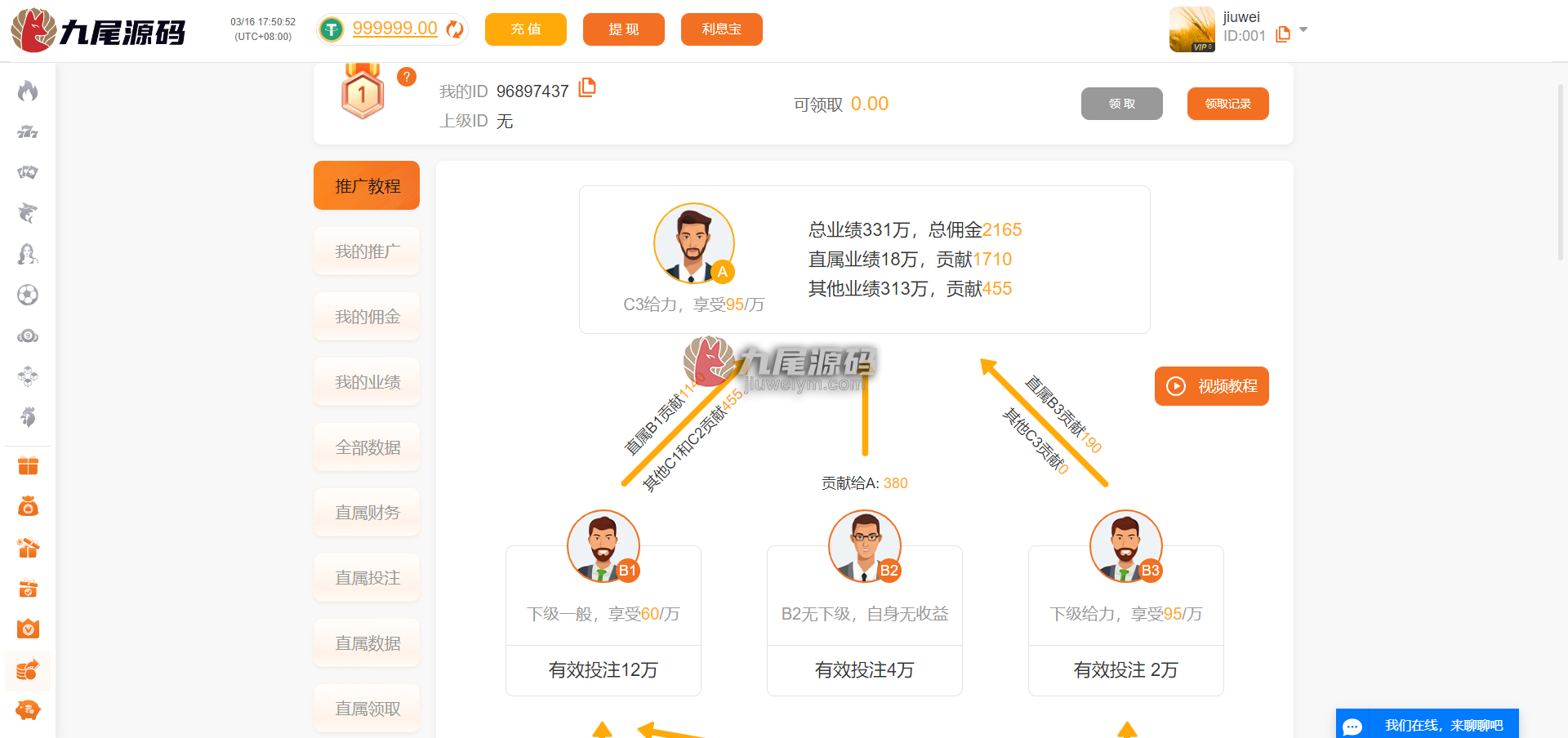This screenshot has width=1568, height=738.
Task: Click the 提现 withdraw button
Action: 624,29
